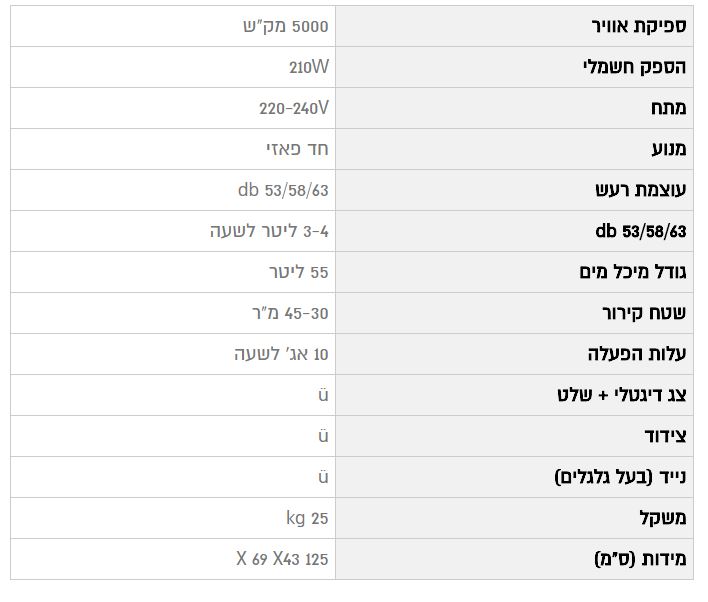The image size is (708, 602).
Task: Select the '5000 מק"ש' airflow value
Action: click(293, 27)
